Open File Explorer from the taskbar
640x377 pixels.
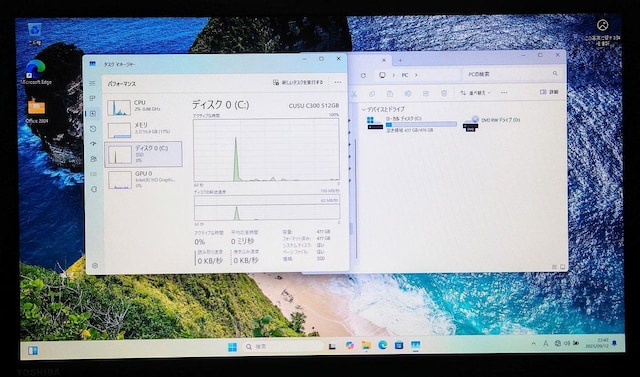pyautogui.click(x=366, y=346)
